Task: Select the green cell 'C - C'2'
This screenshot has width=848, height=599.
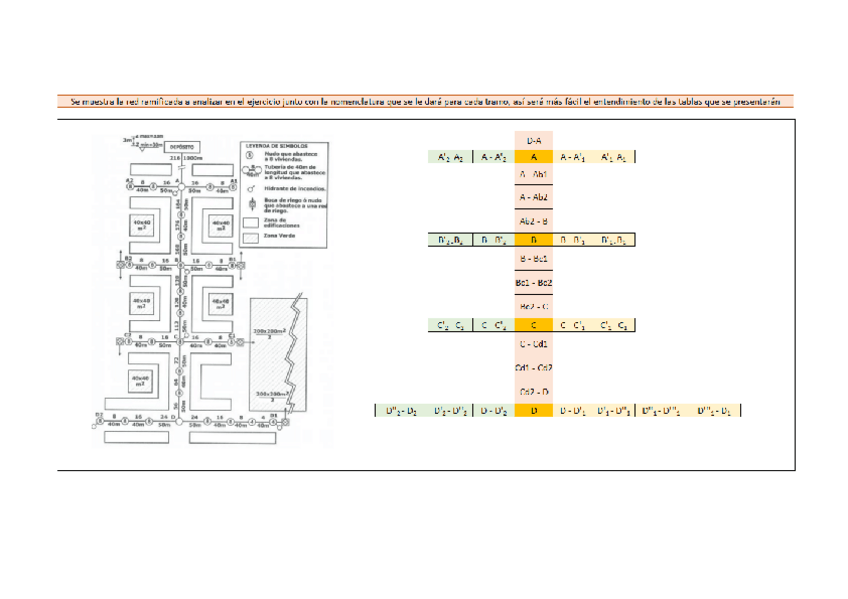Action: click(493, 325)
